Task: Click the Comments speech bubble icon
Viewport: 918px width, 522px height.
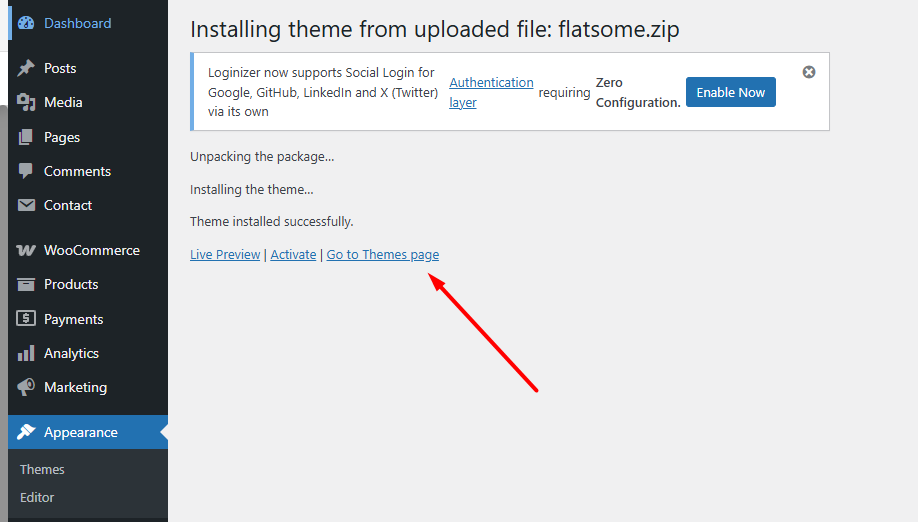Action: point(26,171)
